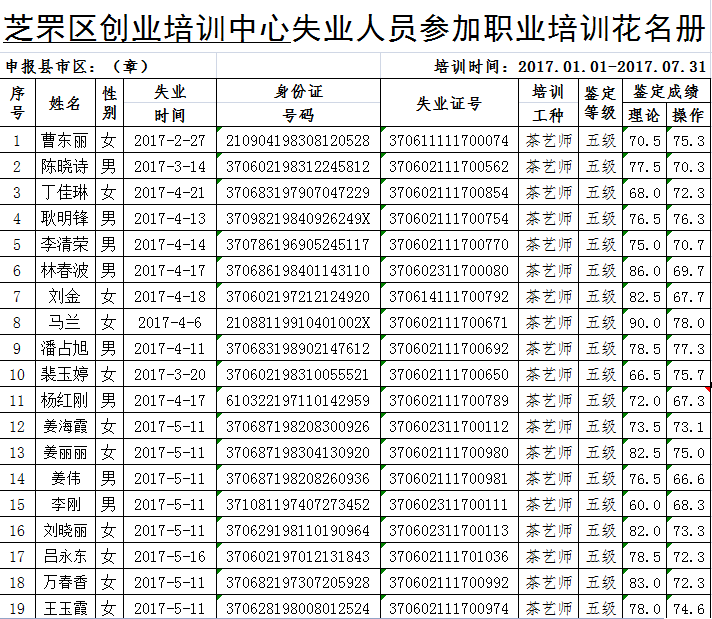Select gender cell in 马兰 row
This screenshot has width=712, height=619.
[109, 322]
